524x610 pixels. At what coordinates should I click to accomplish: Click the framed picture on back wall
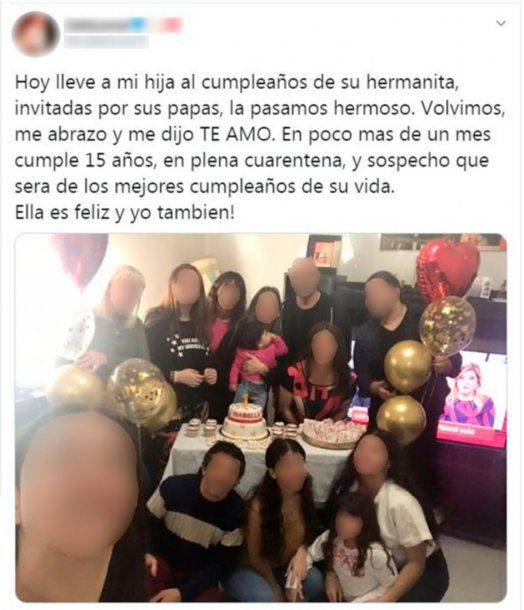coord(324,251)
